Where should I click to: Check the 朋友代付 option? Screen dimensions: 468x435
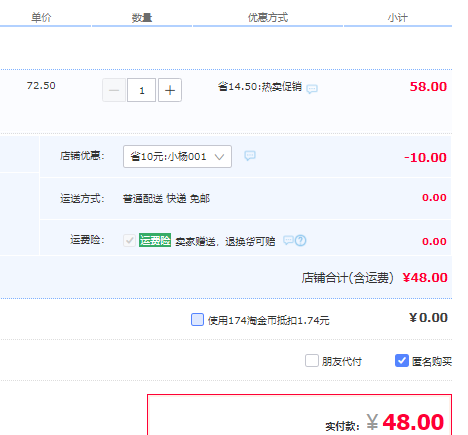pyautogui.click(x=312, y=361)
